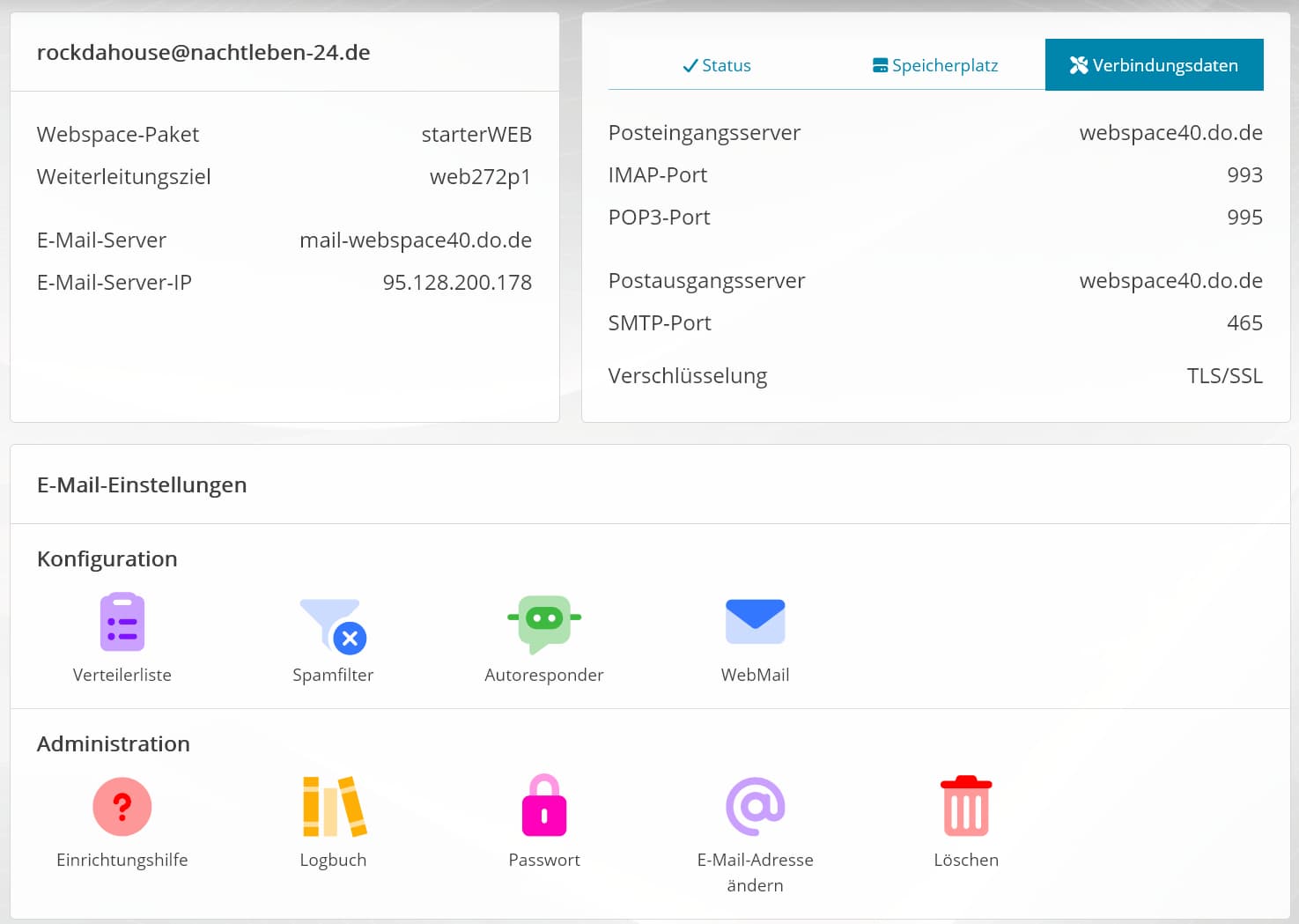The image size is (1299, 924).
Task: Click the Einrichtungshilfe text link
Action: pyautogui.click(x=122, y=860)
